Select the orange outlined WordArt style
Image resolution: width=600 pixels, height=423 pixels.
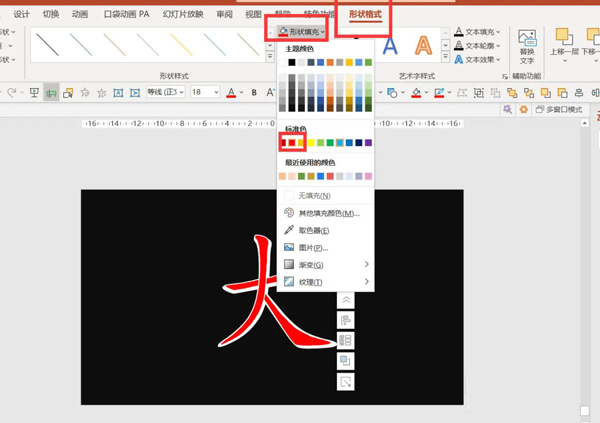point(424,46)
